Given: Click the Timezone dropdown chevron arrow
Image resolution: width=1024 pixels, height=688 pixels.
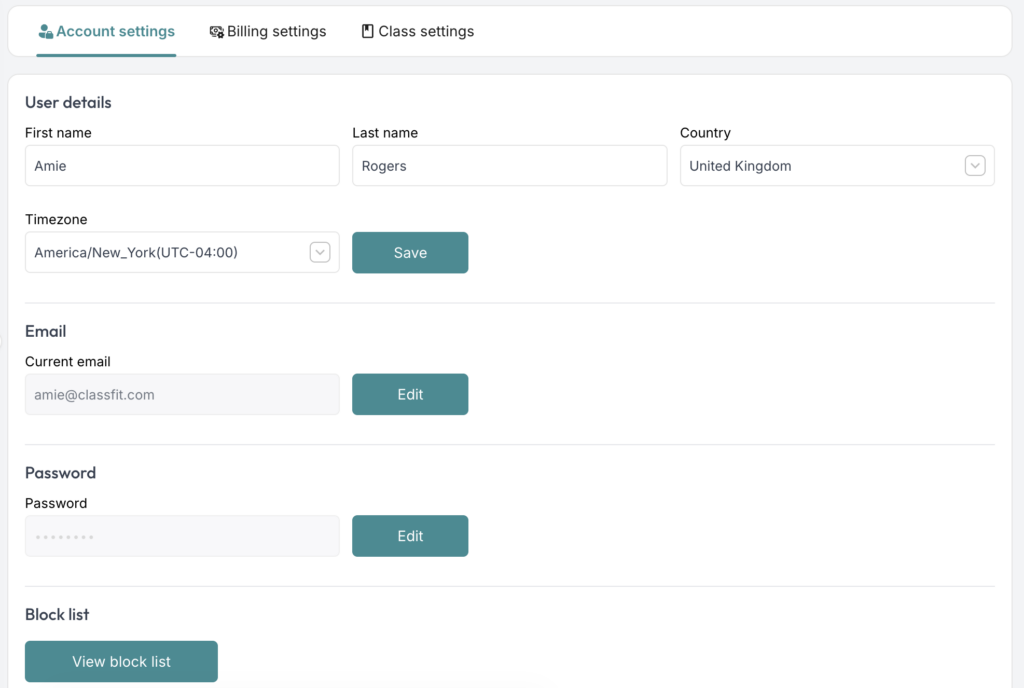Looking at the screenshot, I should (320, 252).
